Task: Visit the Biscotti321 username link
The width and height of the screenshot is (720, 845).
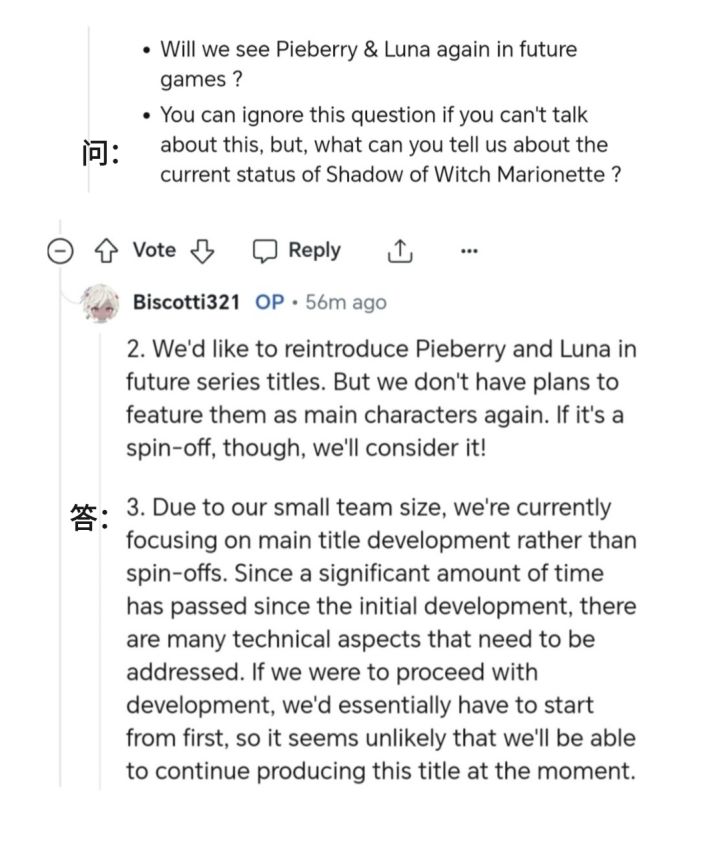Action: tap(186, 303)
